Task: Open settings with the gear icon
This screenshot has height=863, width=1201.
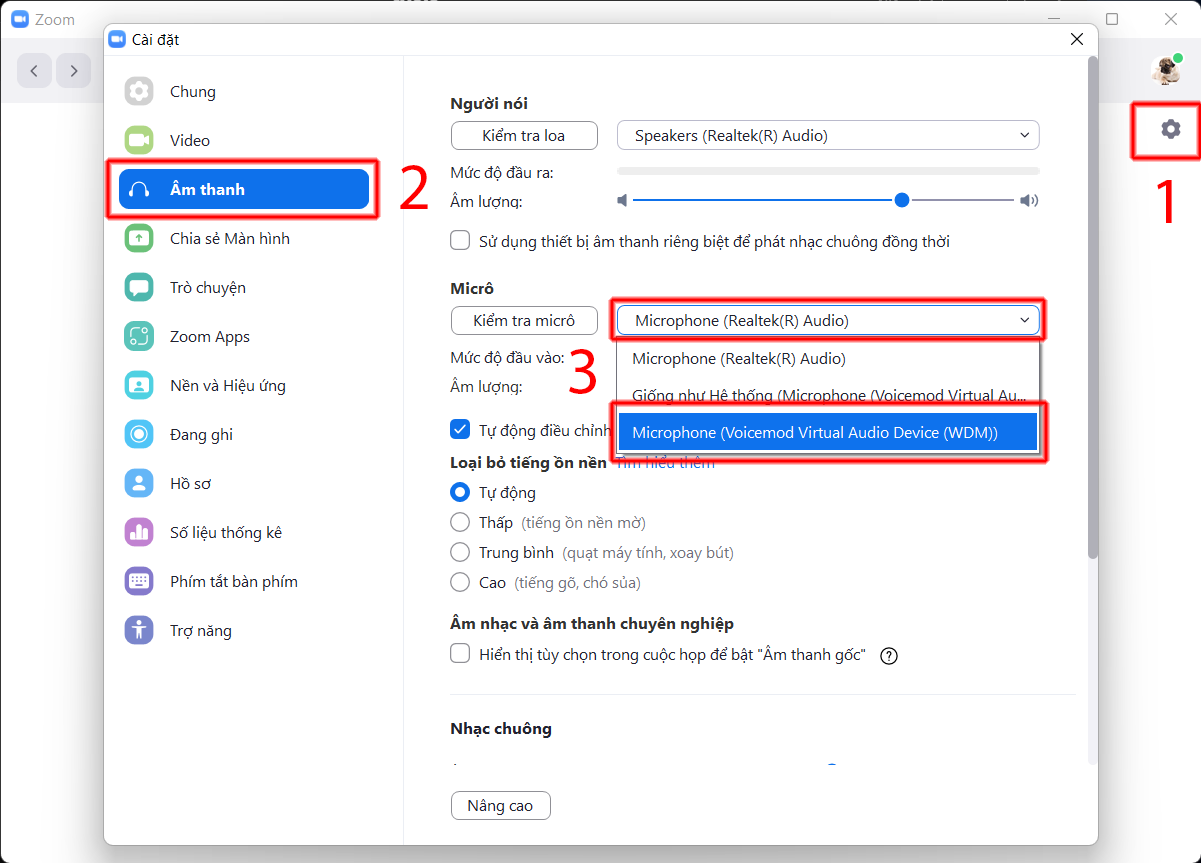Action: point(1170,129)
